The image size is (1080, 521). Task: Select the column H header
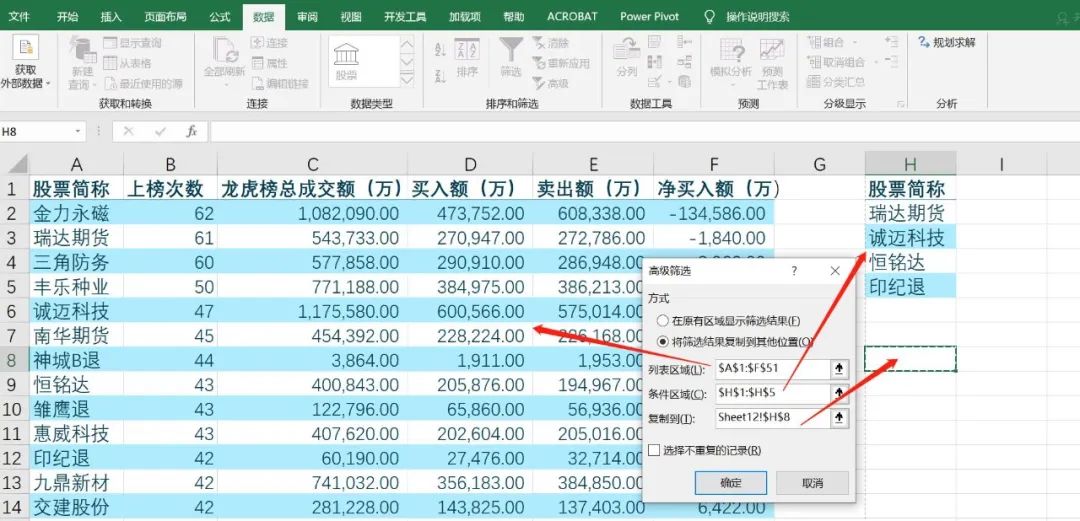pyautogui.click(x=910, y=164)
